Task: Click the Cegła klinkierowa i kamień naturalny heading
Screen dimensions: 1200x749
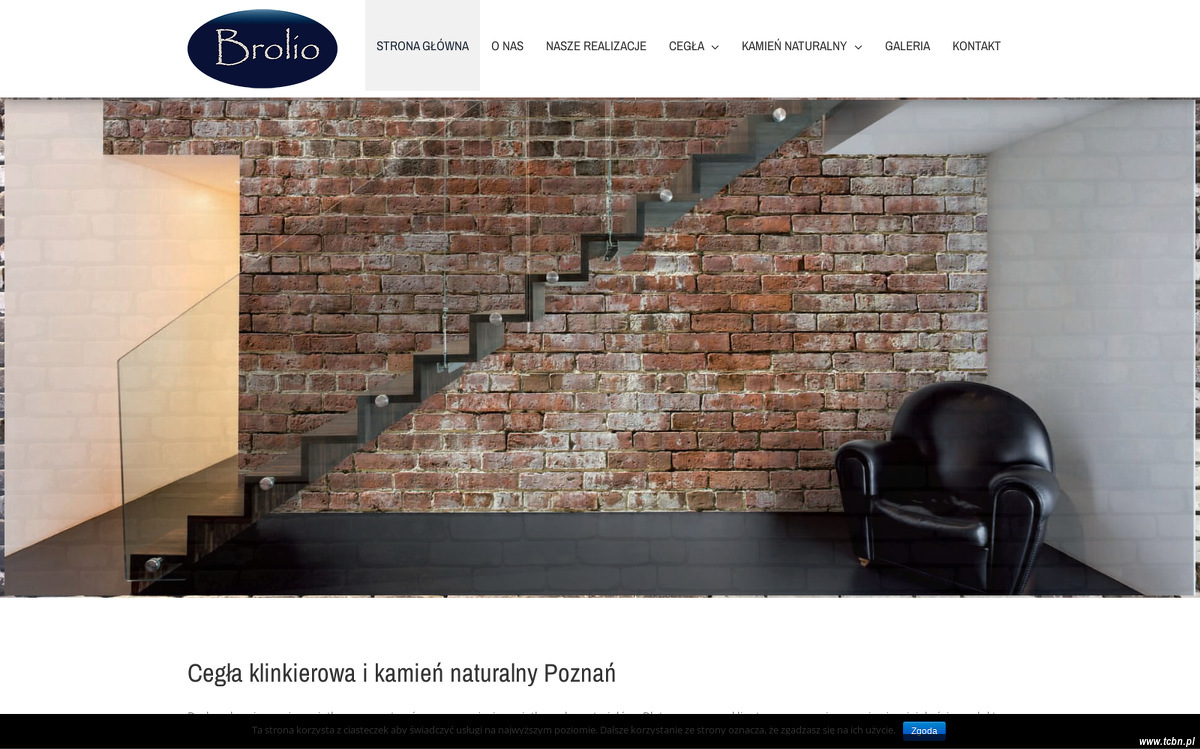Action: [x=401, y=673]
